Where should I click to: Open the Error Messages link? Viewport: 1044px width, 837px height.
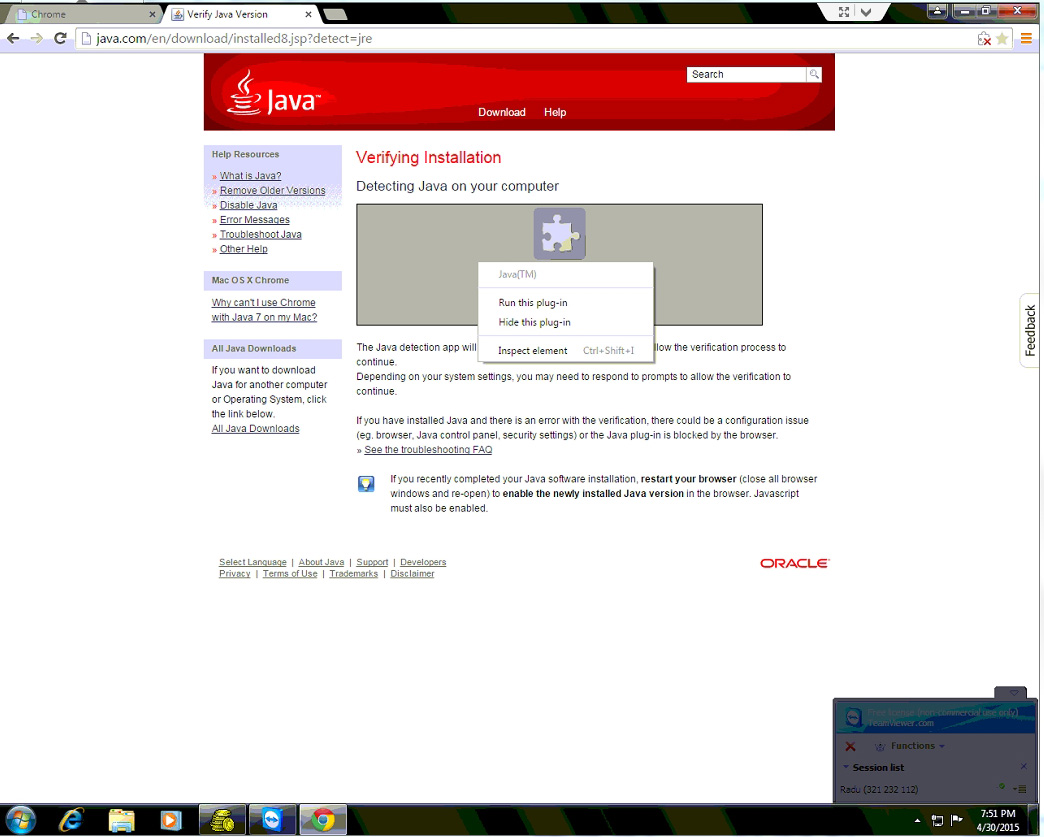click(254, 220)
